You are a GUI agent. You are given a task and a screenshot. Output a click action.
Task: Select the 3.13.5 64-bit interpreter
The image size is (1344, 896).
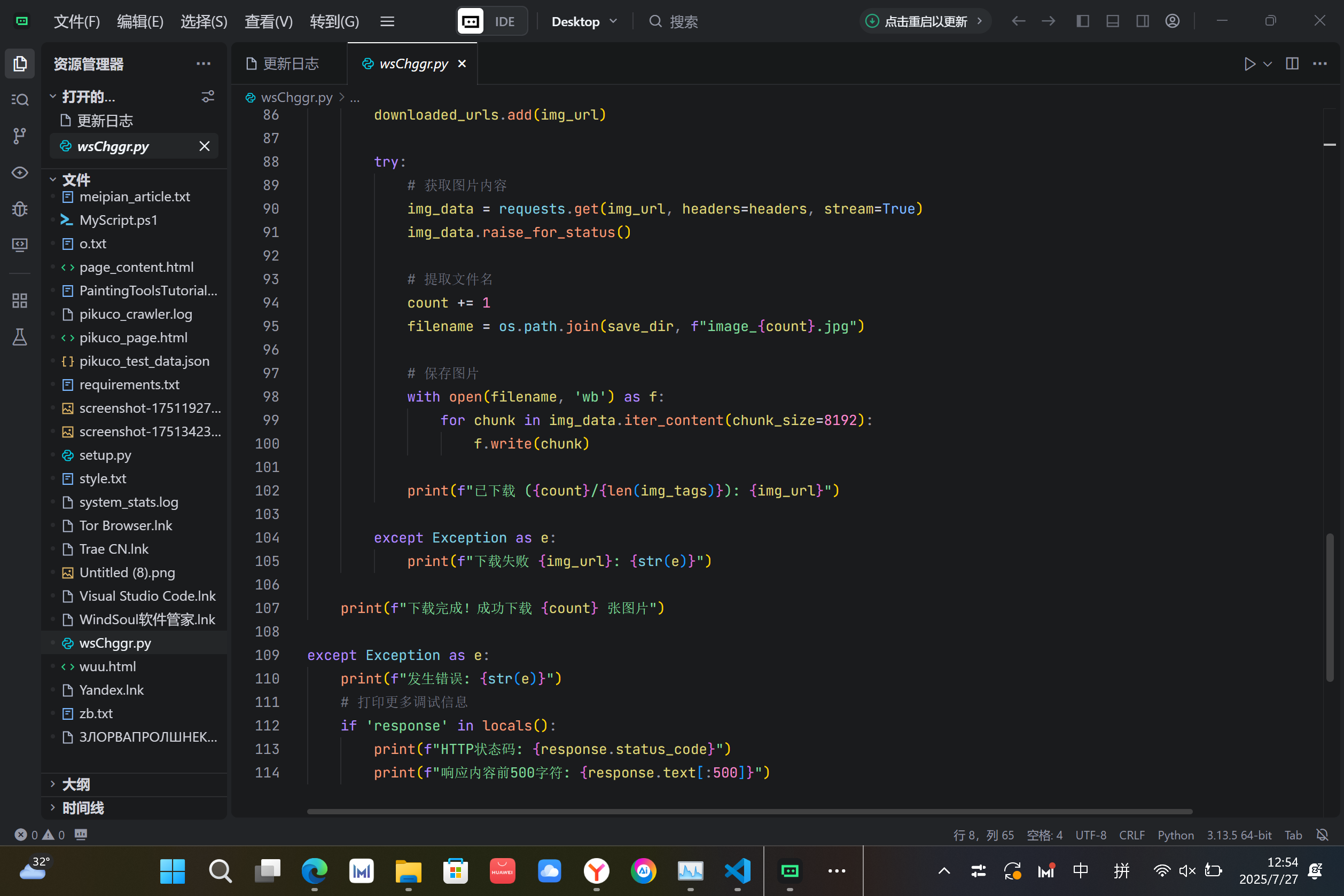(x=1239, y=835)
